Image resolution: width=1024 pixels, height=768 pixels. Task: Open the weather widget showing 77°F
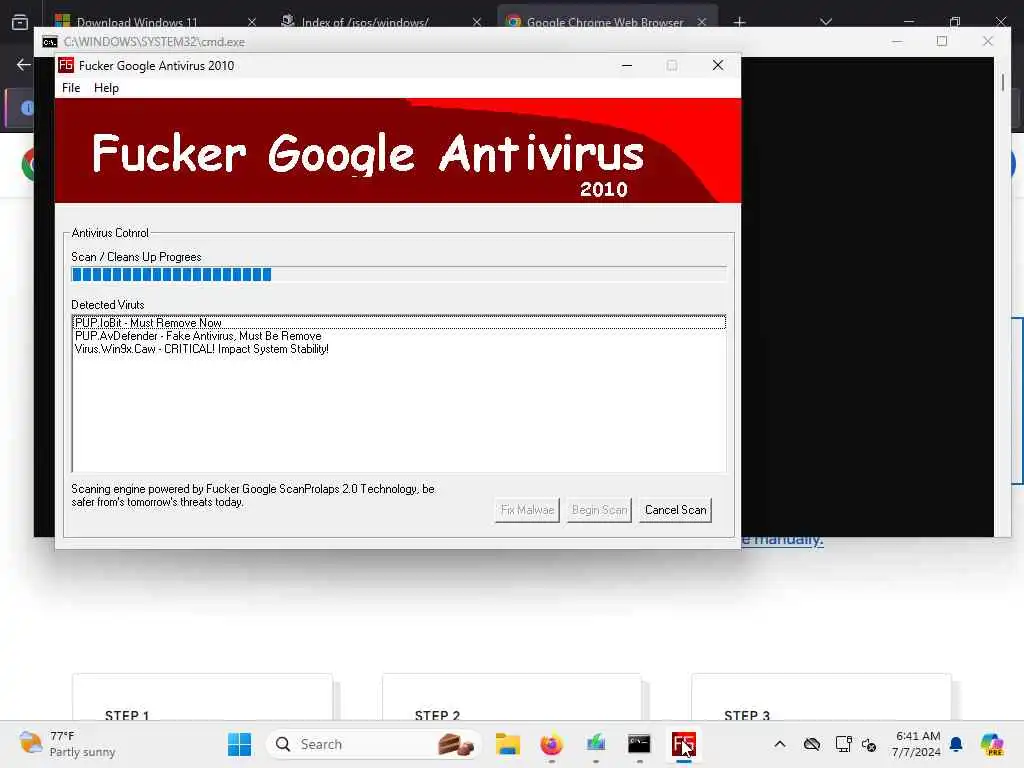coord(67,744)
